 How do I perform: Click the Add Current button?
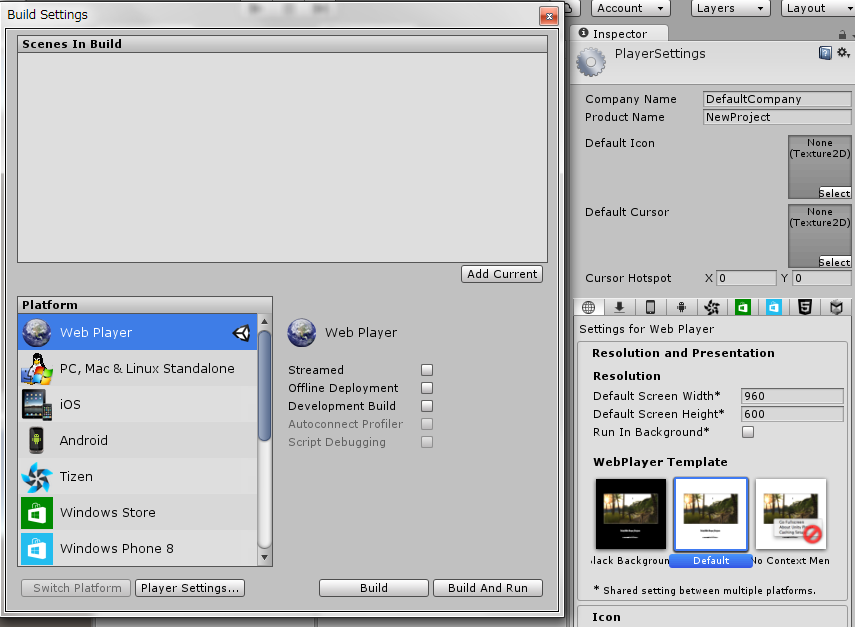point(502,274)
